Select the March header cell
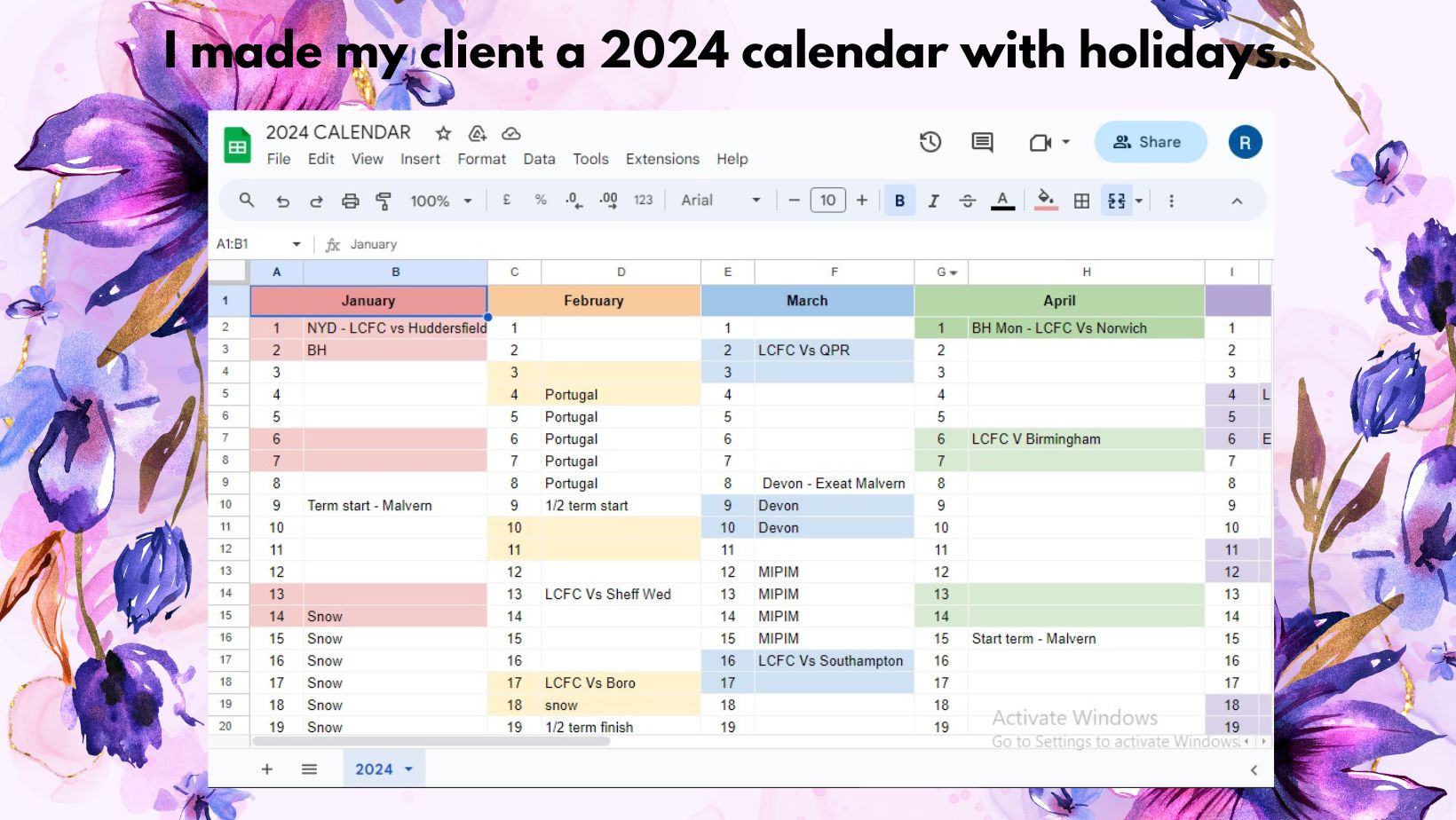Screen dimensions: 1456x820 (807, 301)
